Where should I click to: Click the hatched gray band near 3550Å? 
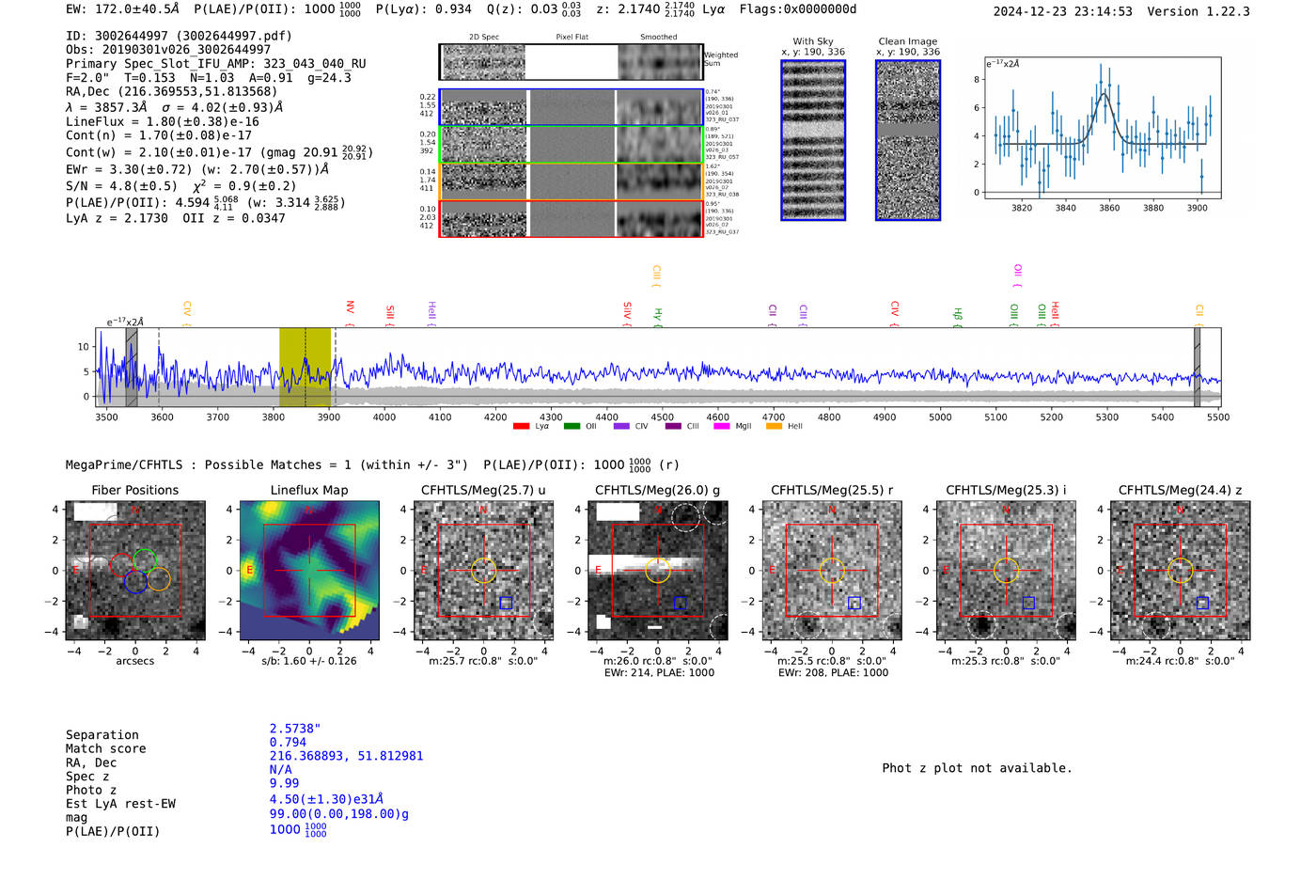click(x=132, y=368)
